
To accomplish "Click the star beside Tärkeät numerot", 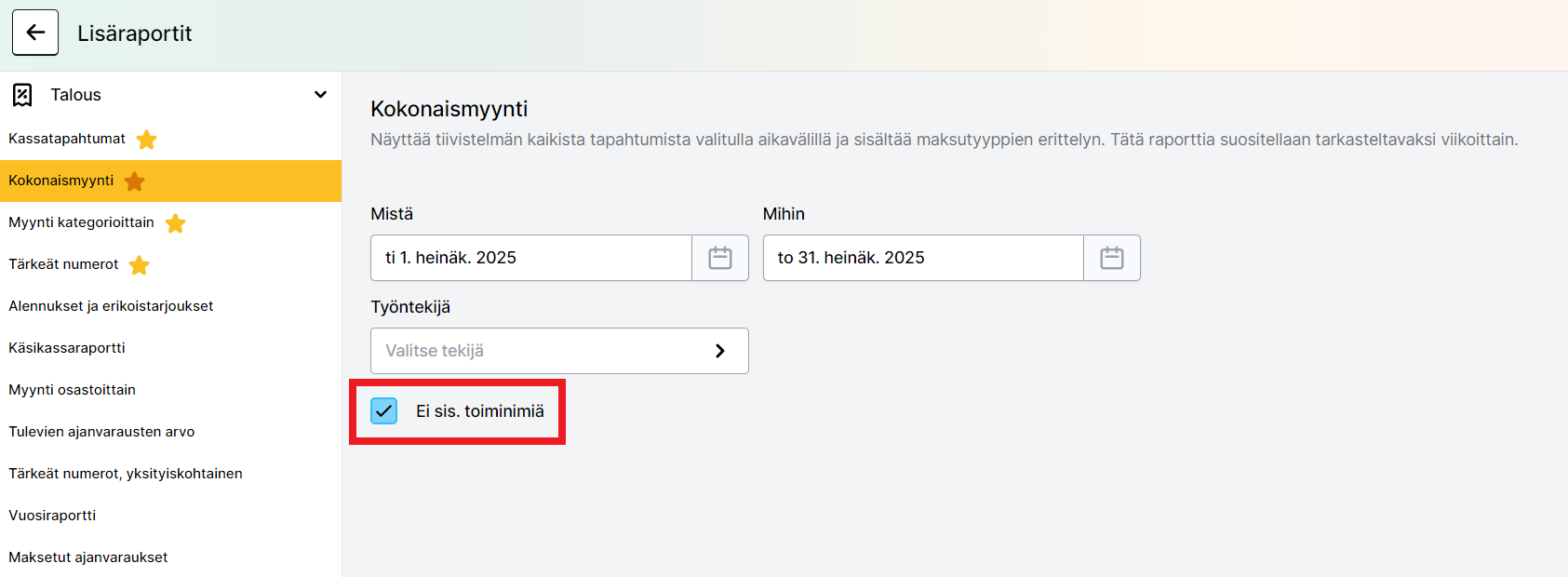I will coord(140,265).
